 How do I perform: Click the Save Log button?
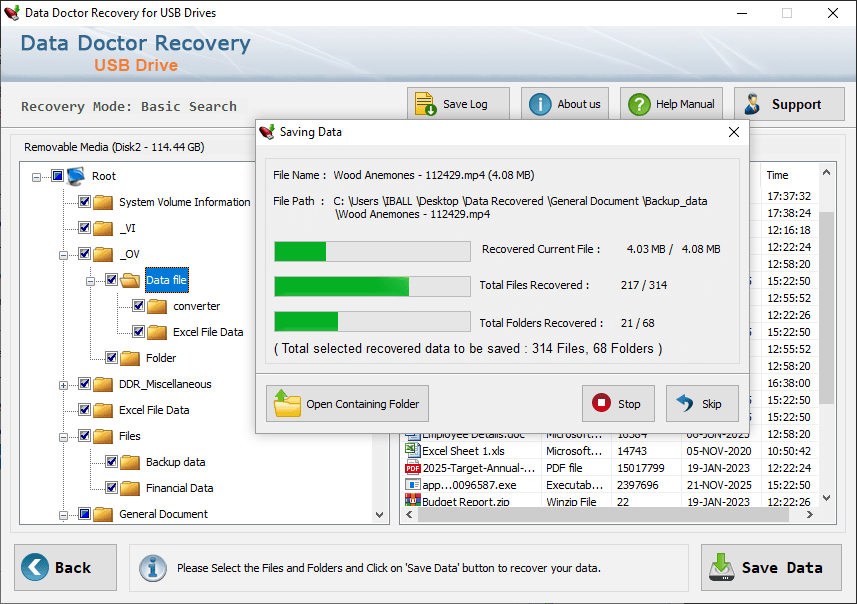pos(458,103)
